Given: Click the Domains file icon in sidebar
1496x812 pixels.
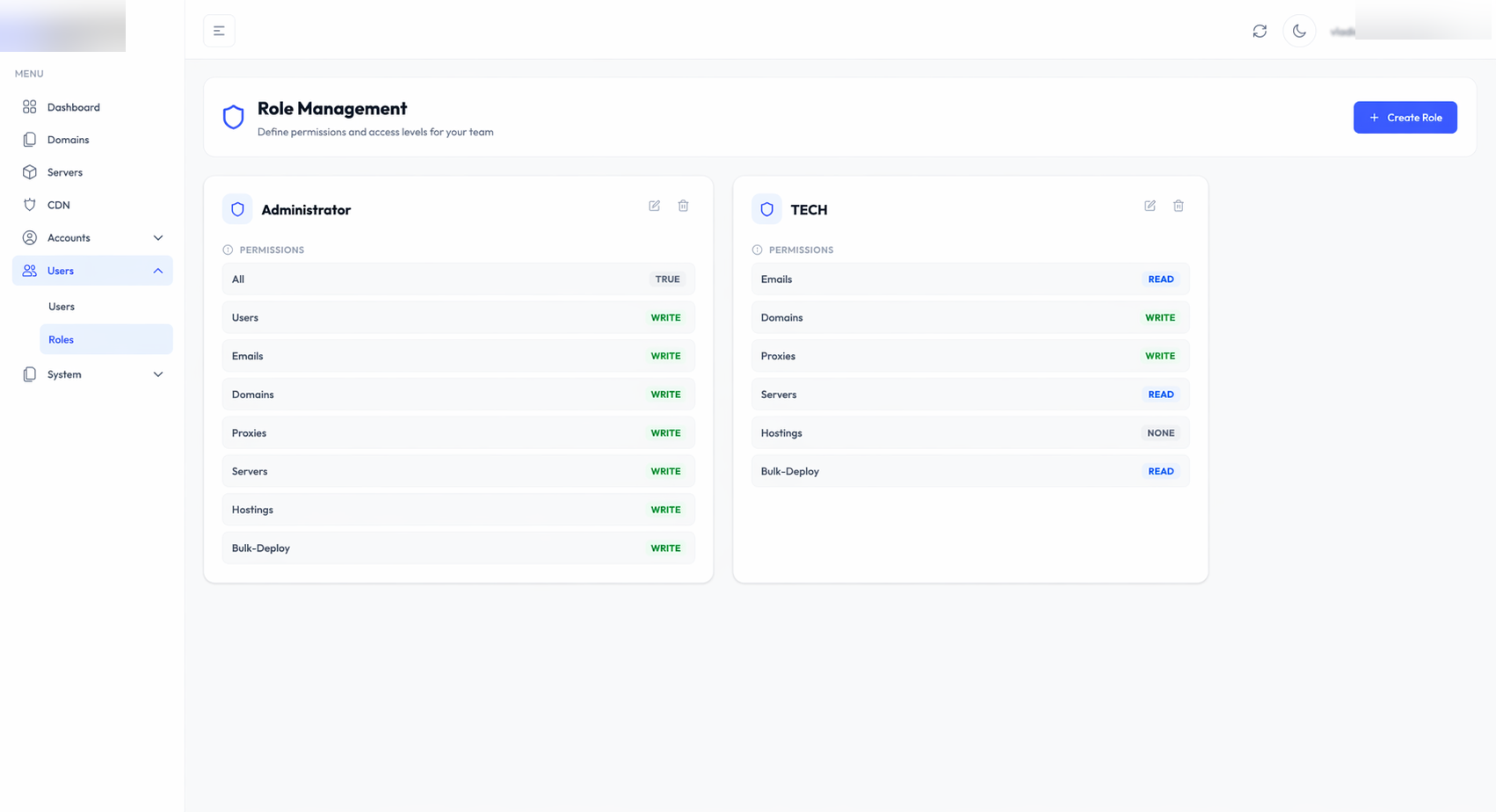Looking at the screenshot, I should pos(30,140).
